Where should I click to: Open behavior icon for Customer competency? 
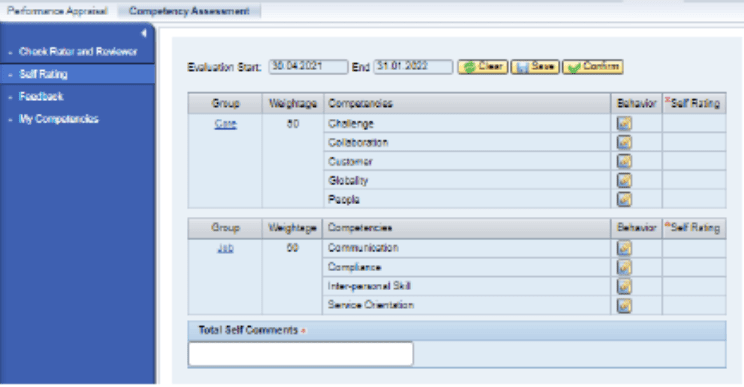pos(624,161)
